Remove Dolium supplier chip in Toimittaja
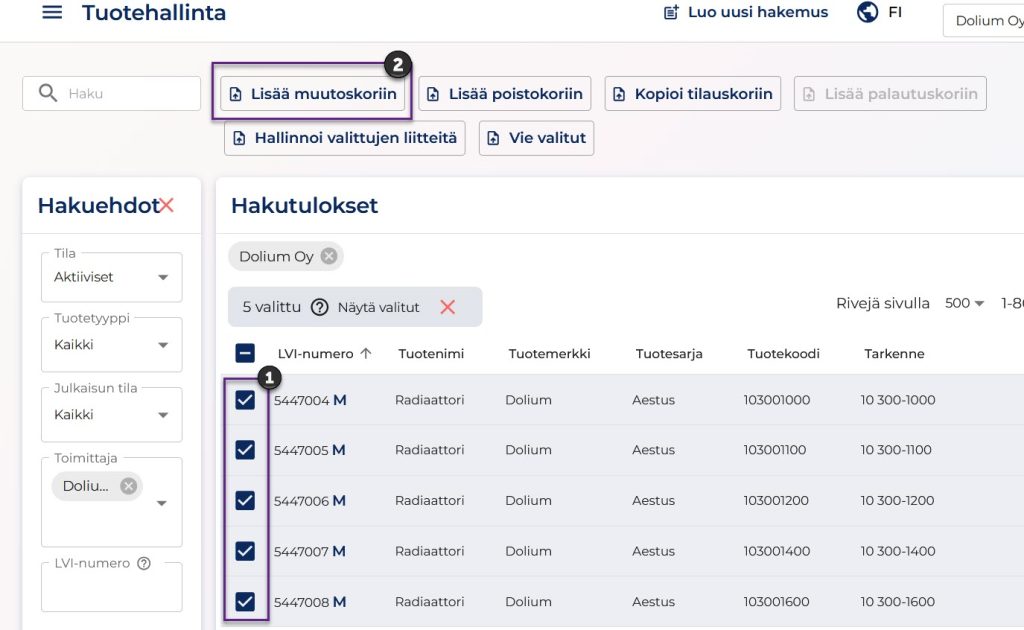 click(x=128, y=486)
